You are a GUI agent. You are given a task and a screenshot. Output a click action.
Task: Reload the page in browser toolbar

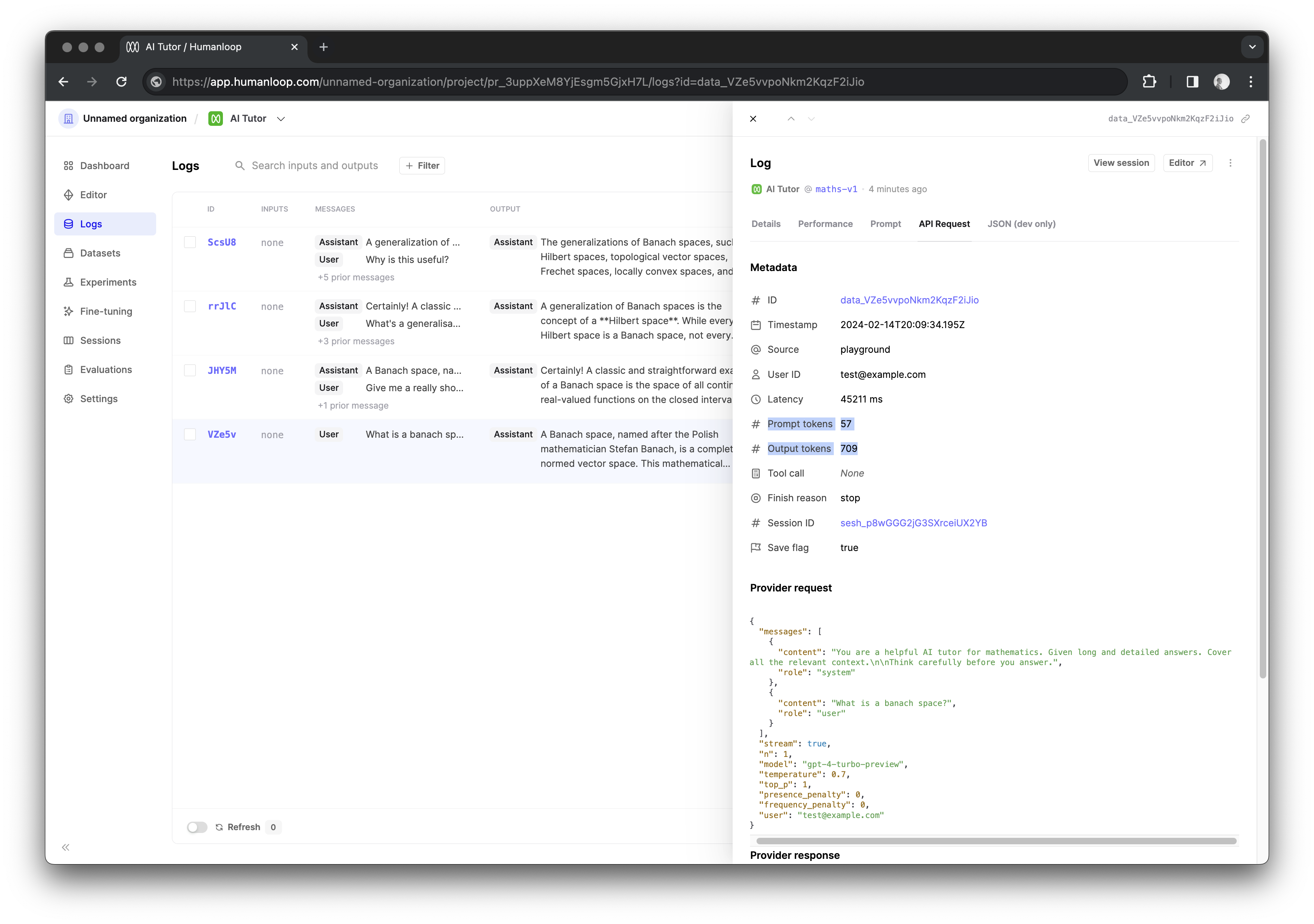pos(121,82)
